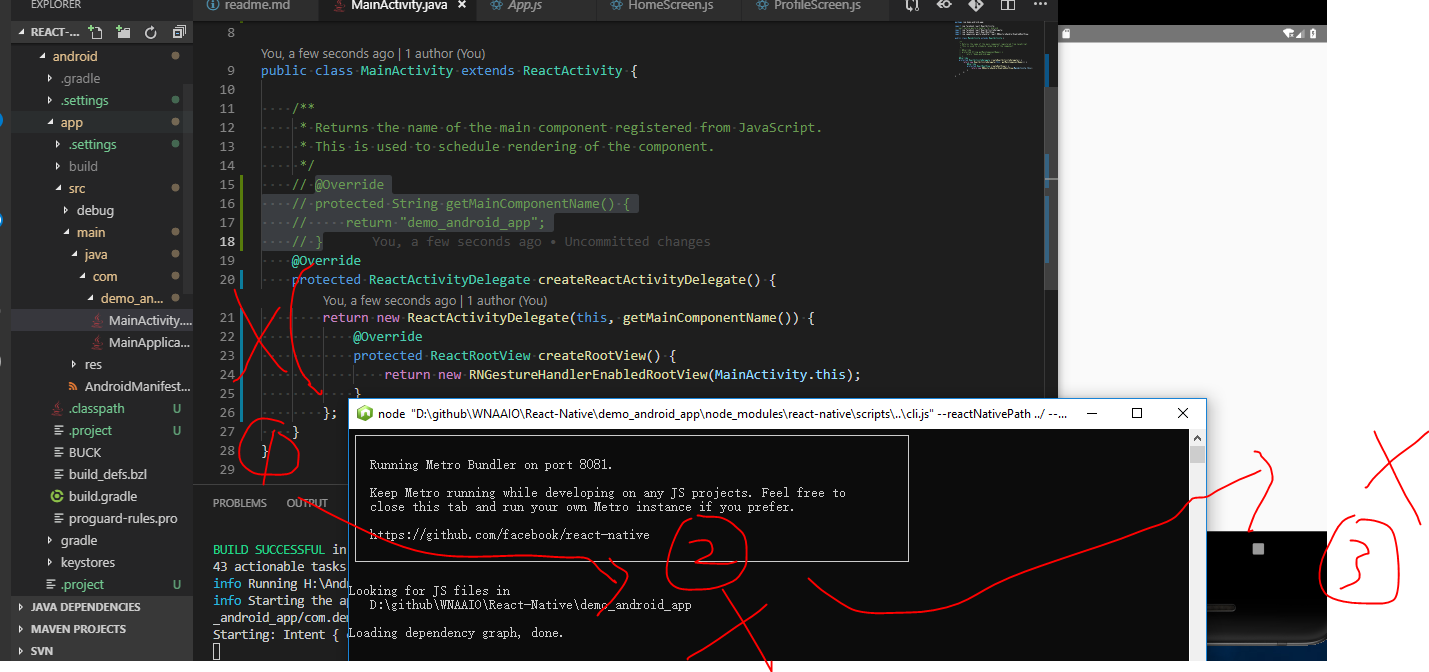Image resolution: width=1429 pixels, height=672 pixels.
Task: Click the sdcard icon in emulator status bar
Action: 1067,34
